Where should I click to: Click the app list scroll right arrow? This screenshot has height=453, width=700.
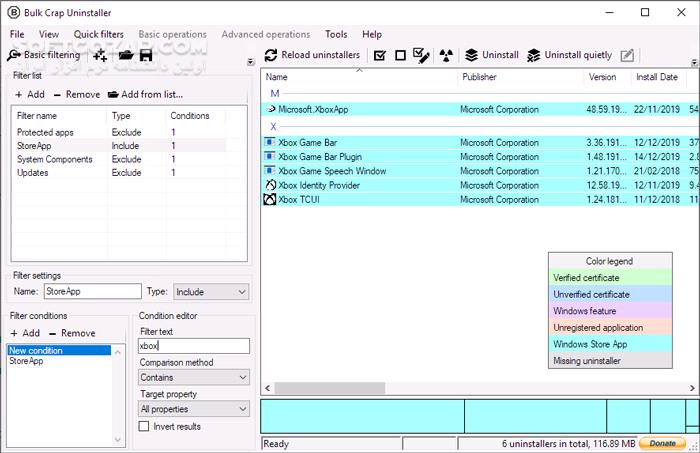pos(692,388)
